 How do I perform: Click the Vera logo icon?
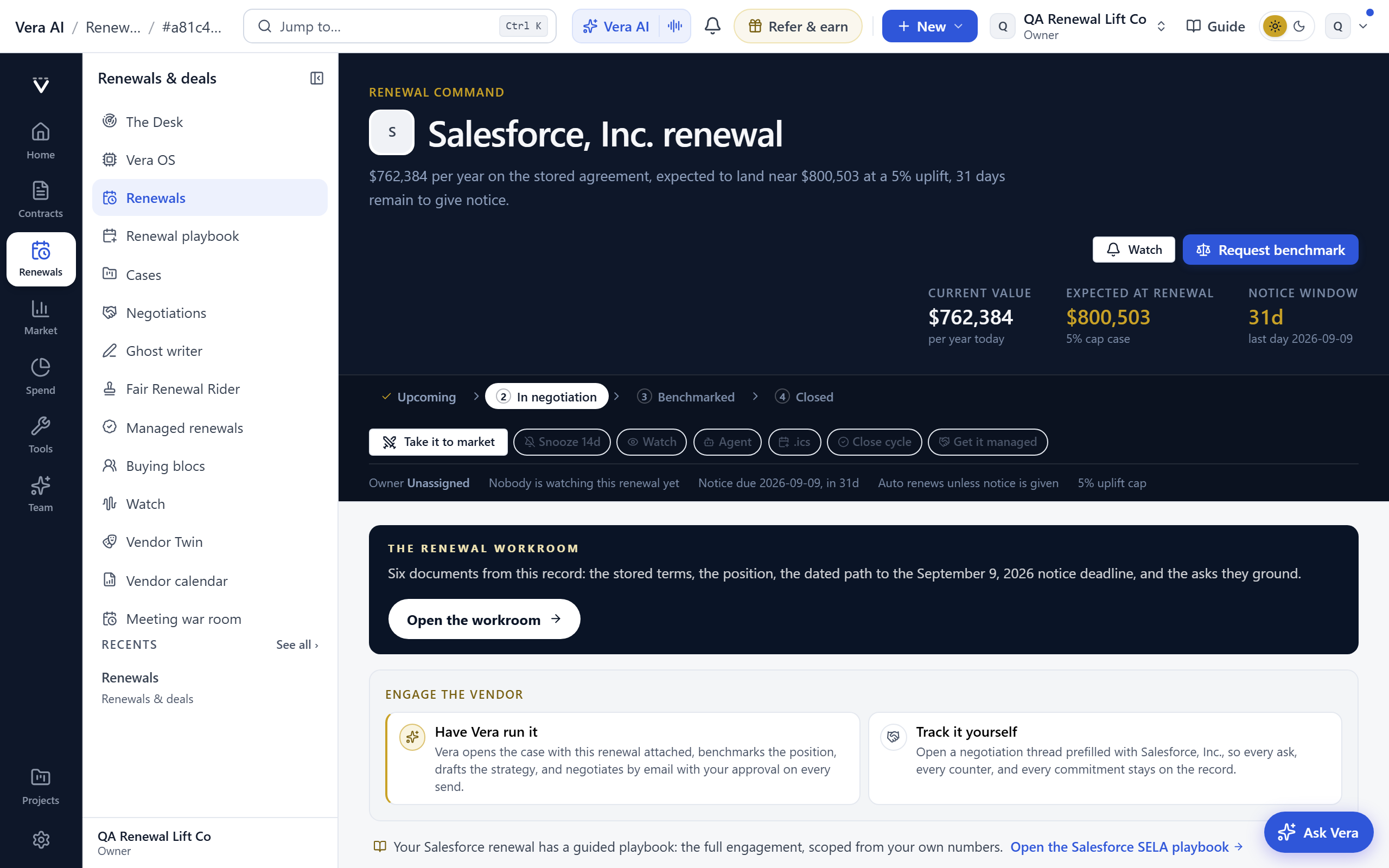coord(41,85)
